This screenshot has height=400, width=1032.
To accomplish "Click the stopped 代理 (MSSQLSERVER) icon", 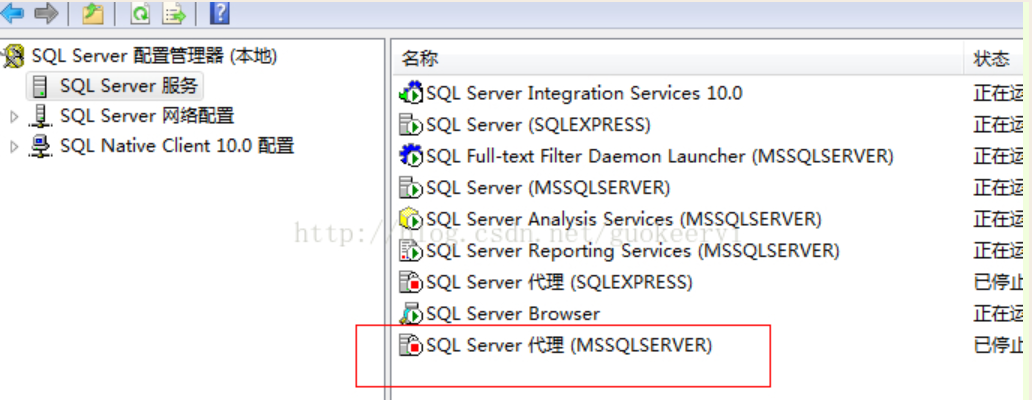I will pyautogui.click(x=411, y=345).
